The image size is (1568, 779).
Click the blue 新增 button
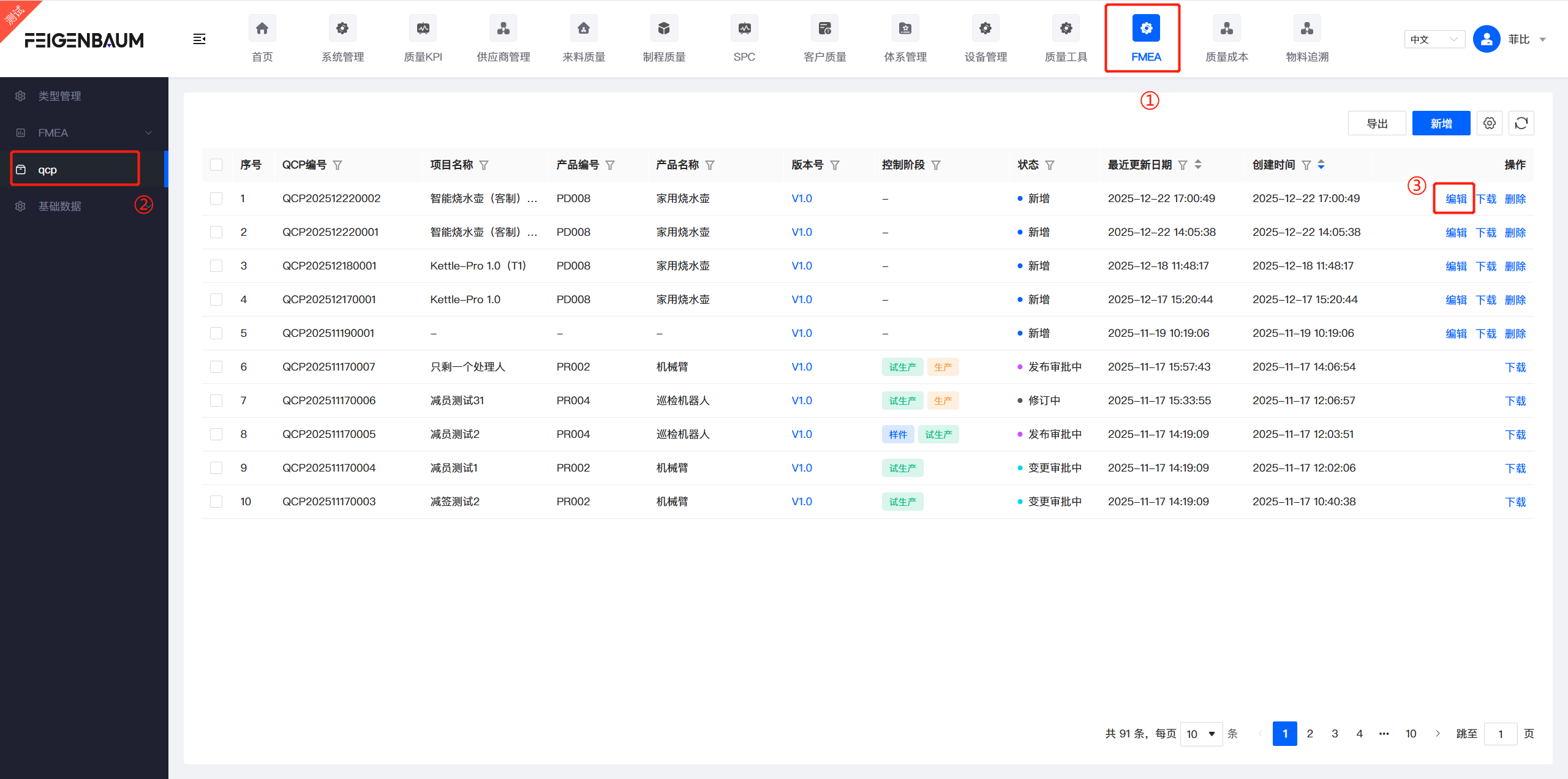pyautogui.click(x=1441, y=123)
